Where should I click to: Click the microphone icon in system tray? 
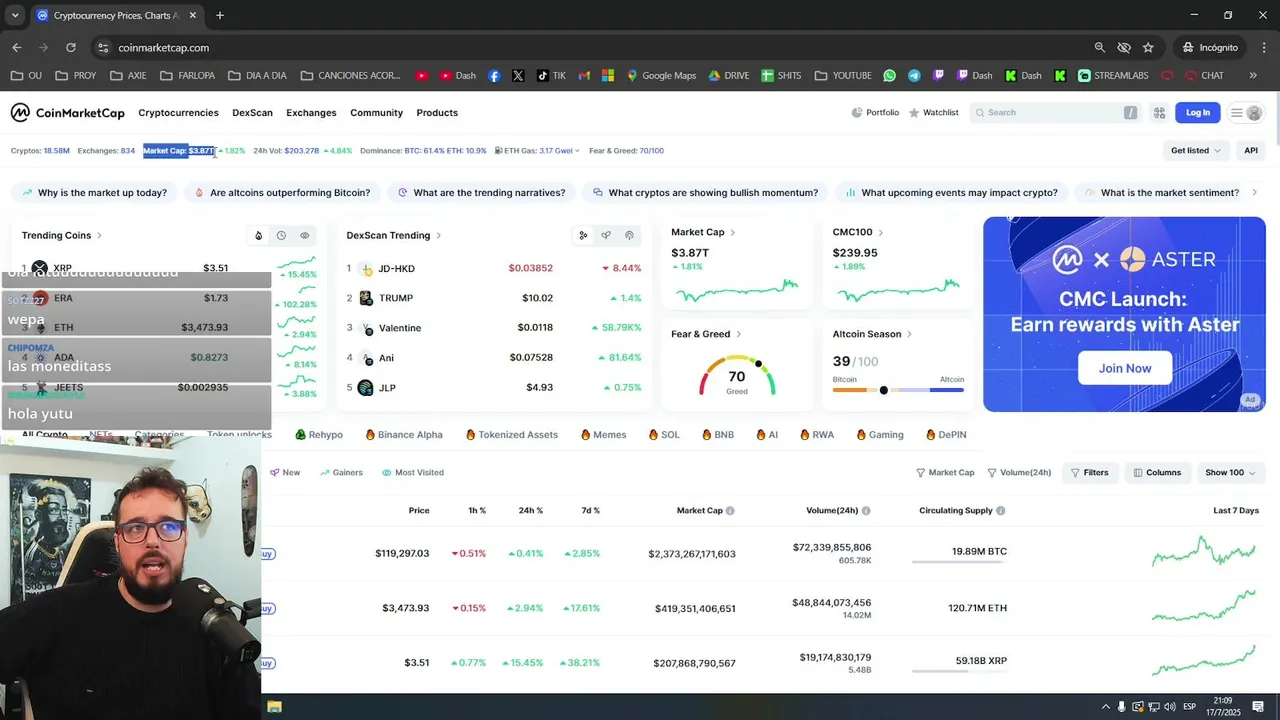tap(1121, 706)
